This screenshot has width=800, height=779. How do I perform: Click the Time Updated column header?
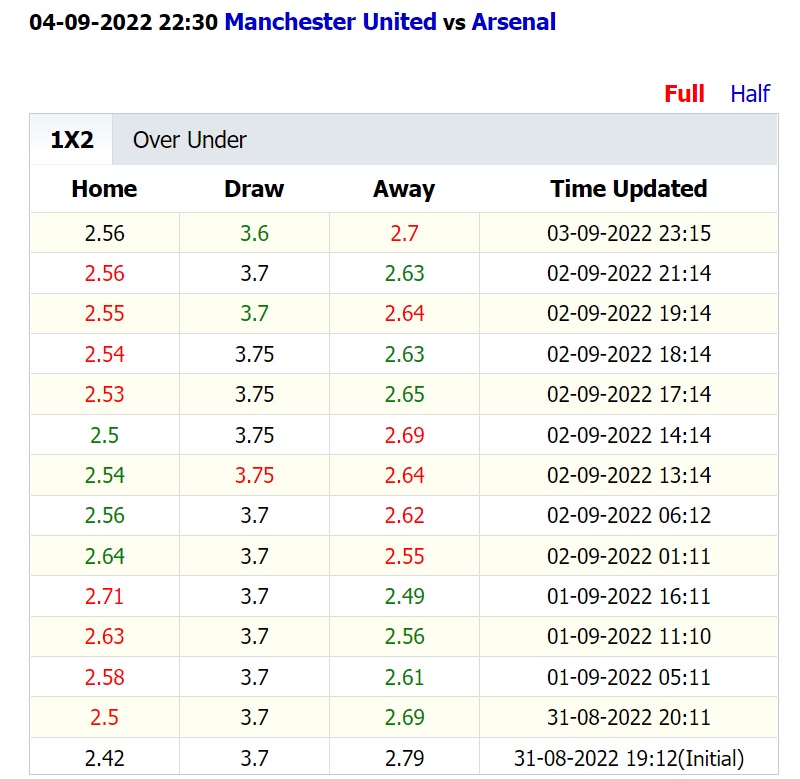pyautogui.click(x=628, y=189)
